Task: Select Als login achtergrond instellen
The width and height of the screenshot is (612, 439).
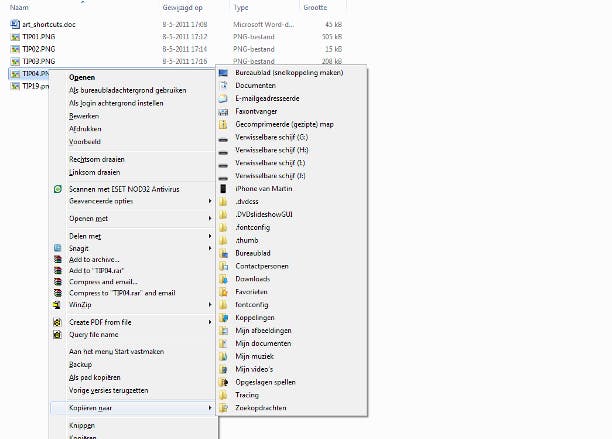Action: coord(116,103)
